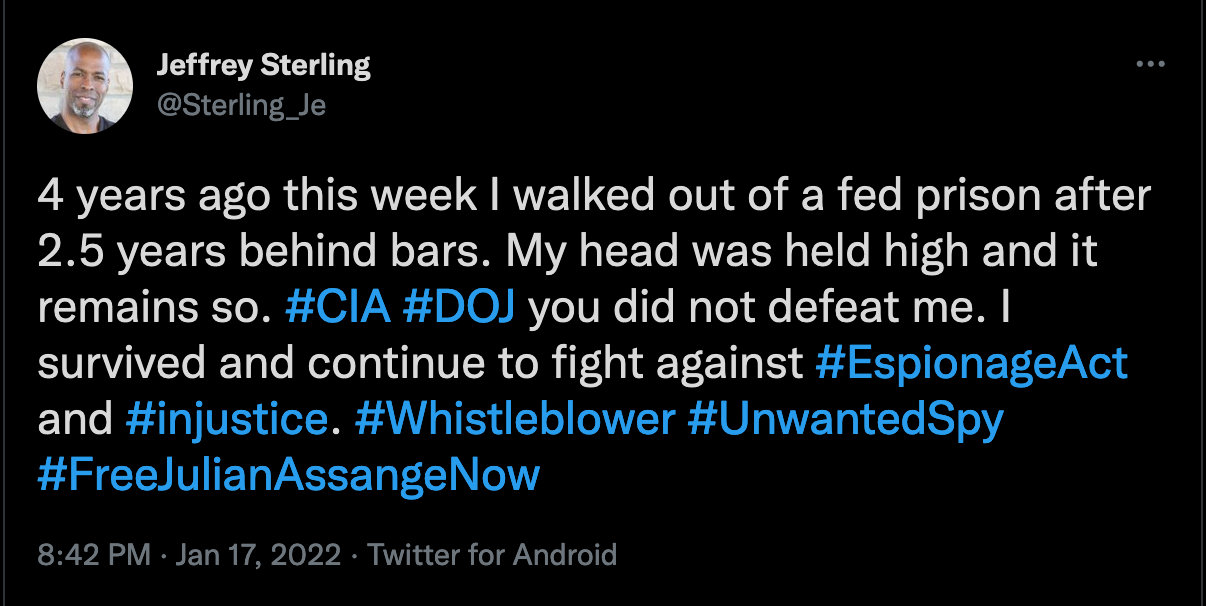Click Jeffrey Sterling's profile picture

click(x=85, y=84)
